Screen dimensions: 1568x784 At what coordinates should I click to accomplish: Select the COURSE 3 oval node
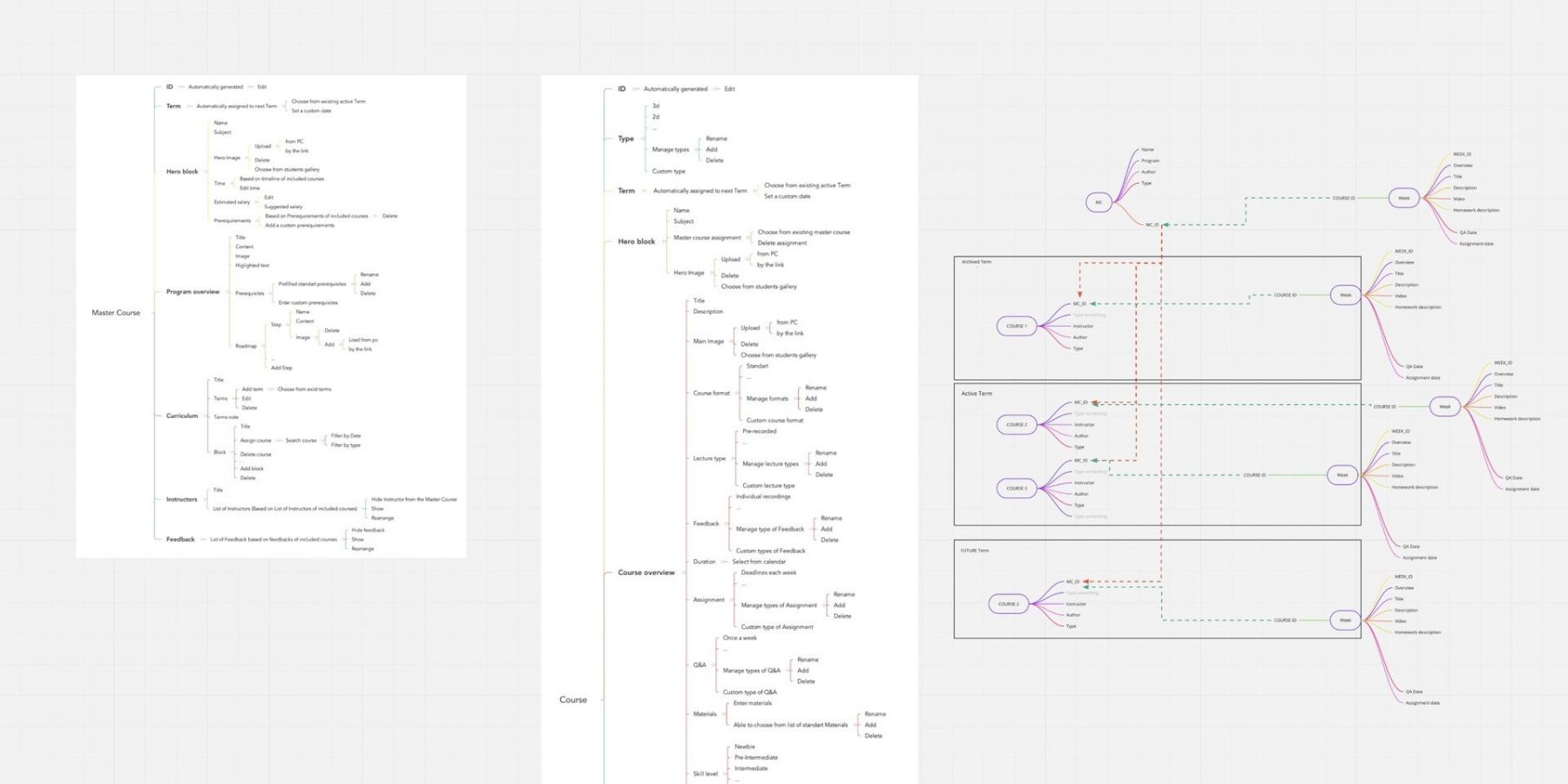click(x=1016, y=488)
